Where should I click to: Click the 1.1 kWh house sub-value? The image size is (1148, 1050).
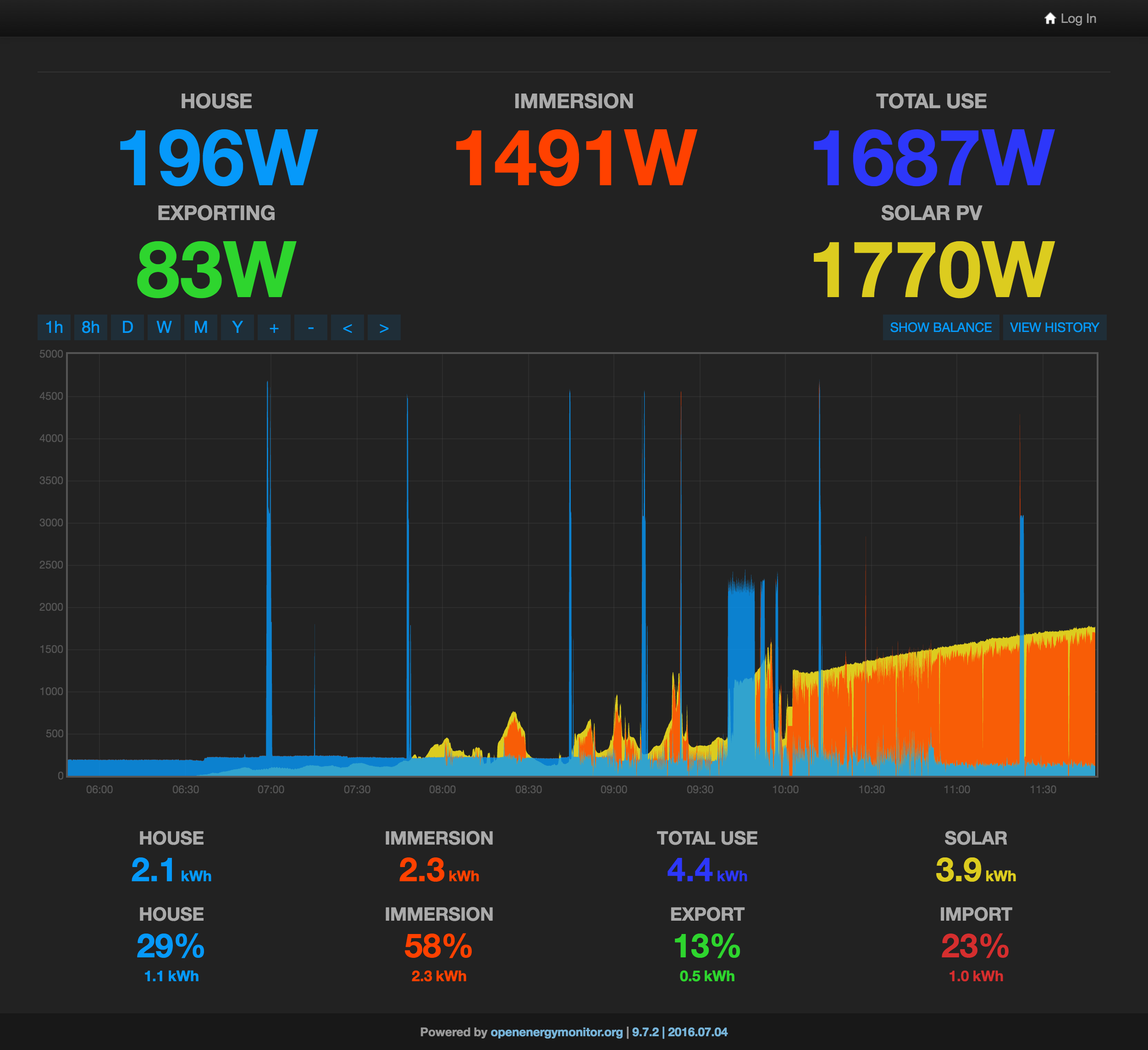(171, 976)
